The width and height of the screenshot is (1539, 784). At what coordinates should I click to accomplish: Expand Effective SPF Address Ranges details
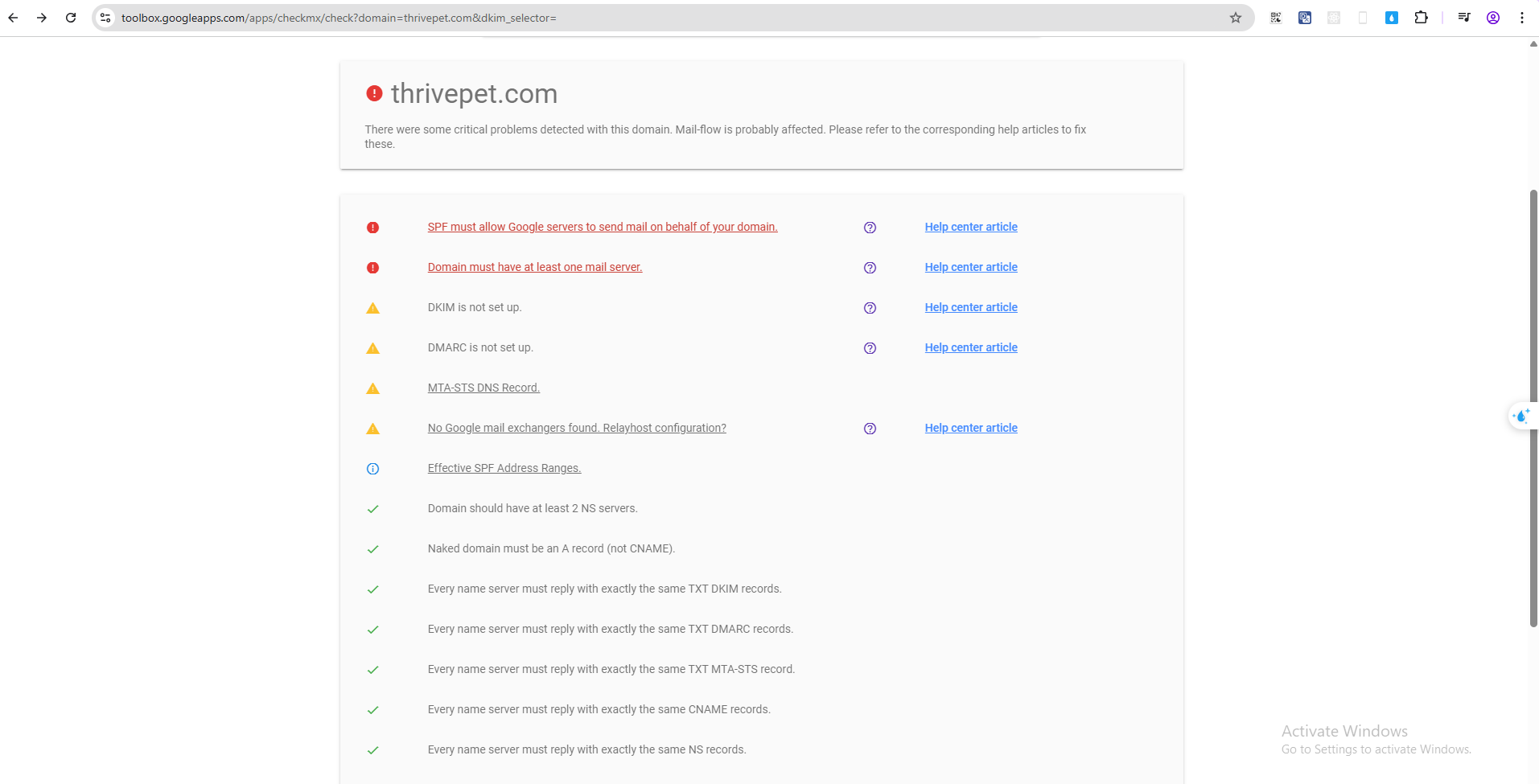(x=504, y=468)
